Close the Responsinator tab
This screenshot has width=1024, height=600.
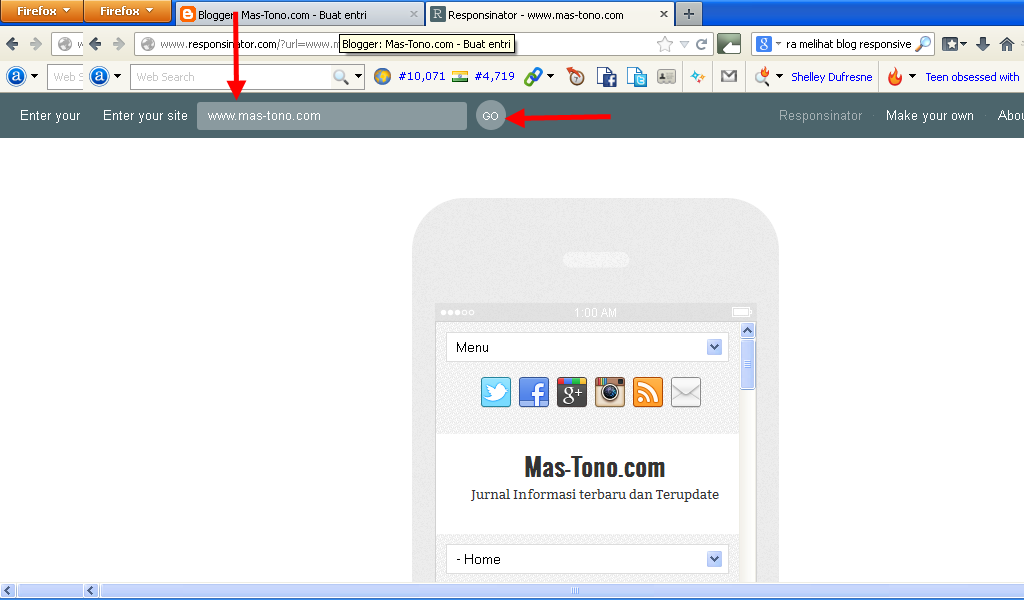pos(664,14)
